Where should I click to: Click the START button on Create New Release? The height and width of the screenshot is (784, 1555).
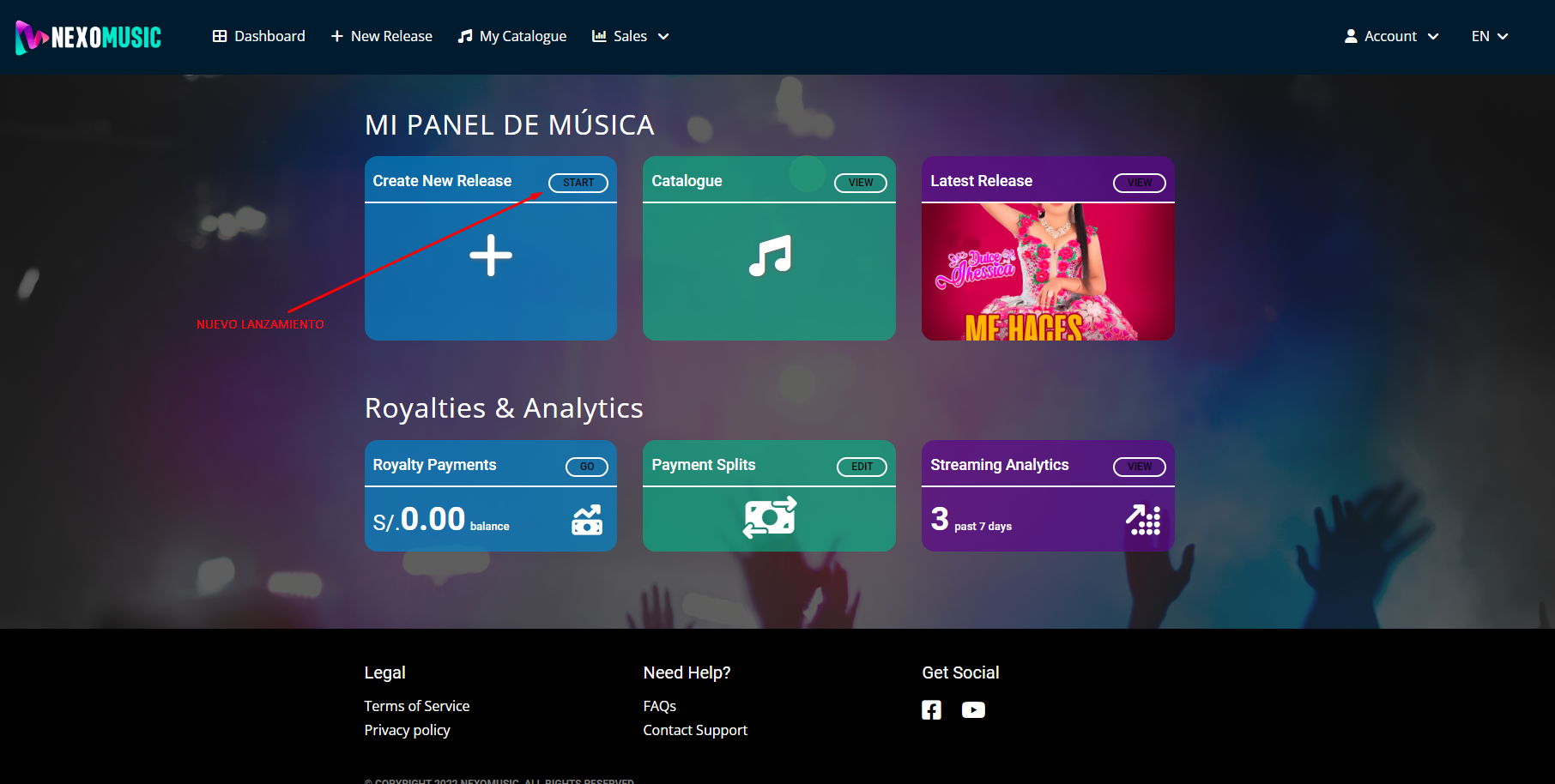578,183
